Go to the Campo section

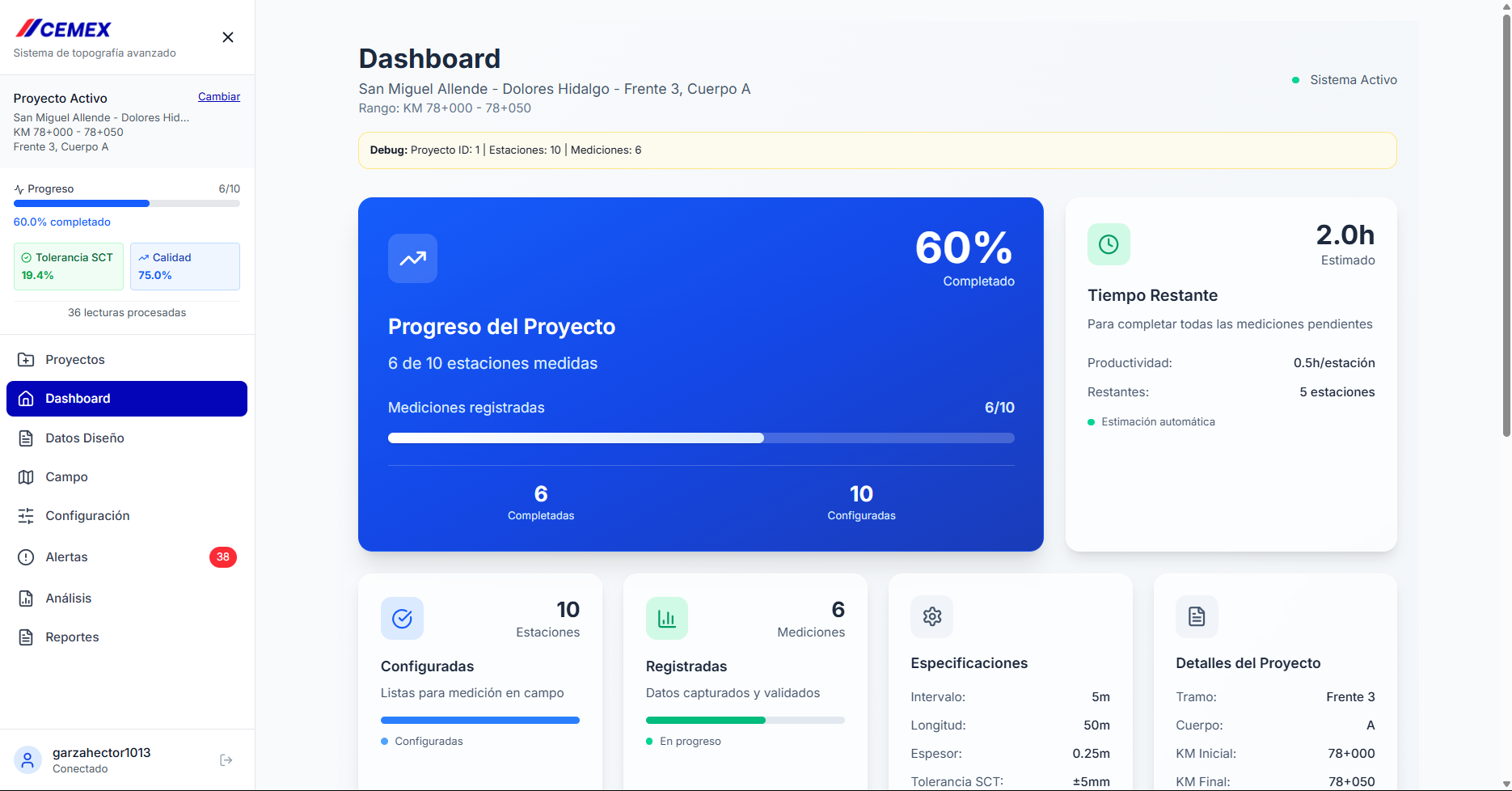pos(127,477)
